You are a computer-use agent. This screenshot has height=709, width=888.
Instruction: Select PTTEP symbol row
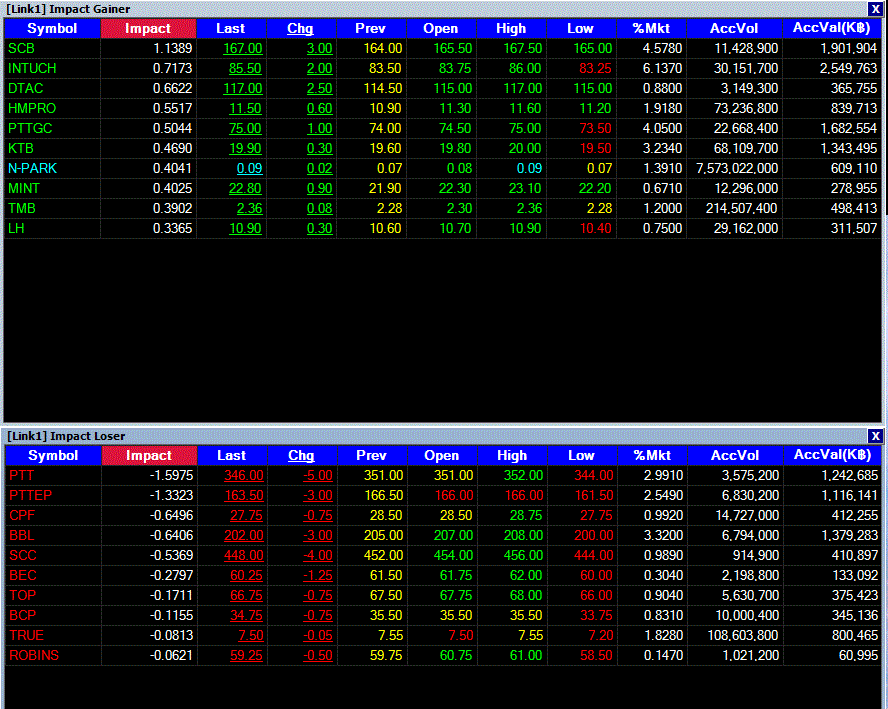31,496
